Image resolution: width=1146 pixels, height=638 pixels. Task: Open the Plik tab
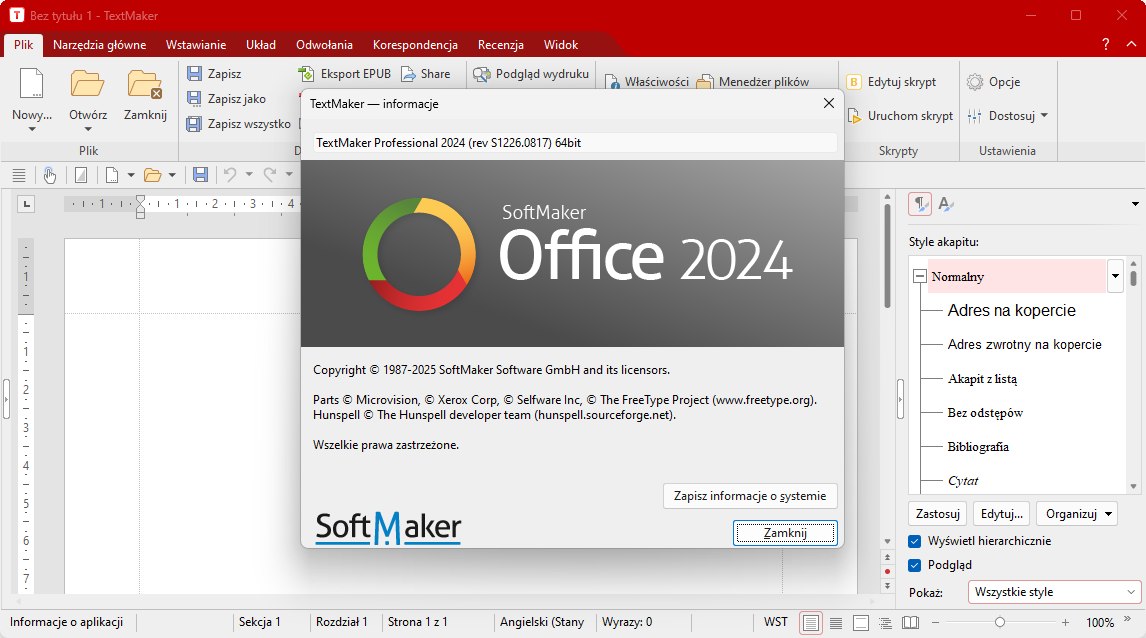23,45
